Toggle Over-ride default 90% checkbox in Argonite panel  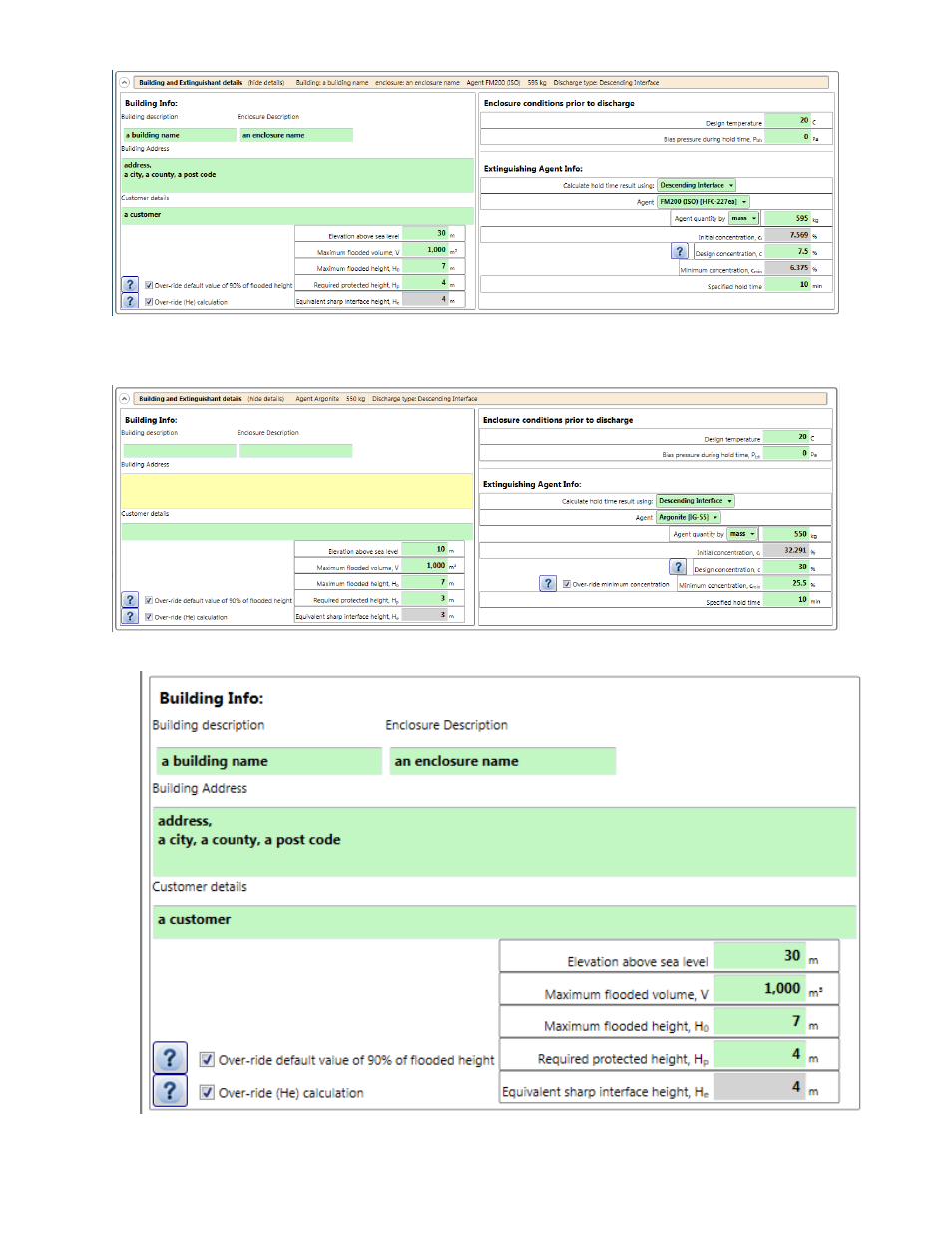click(x=149, y=601)
